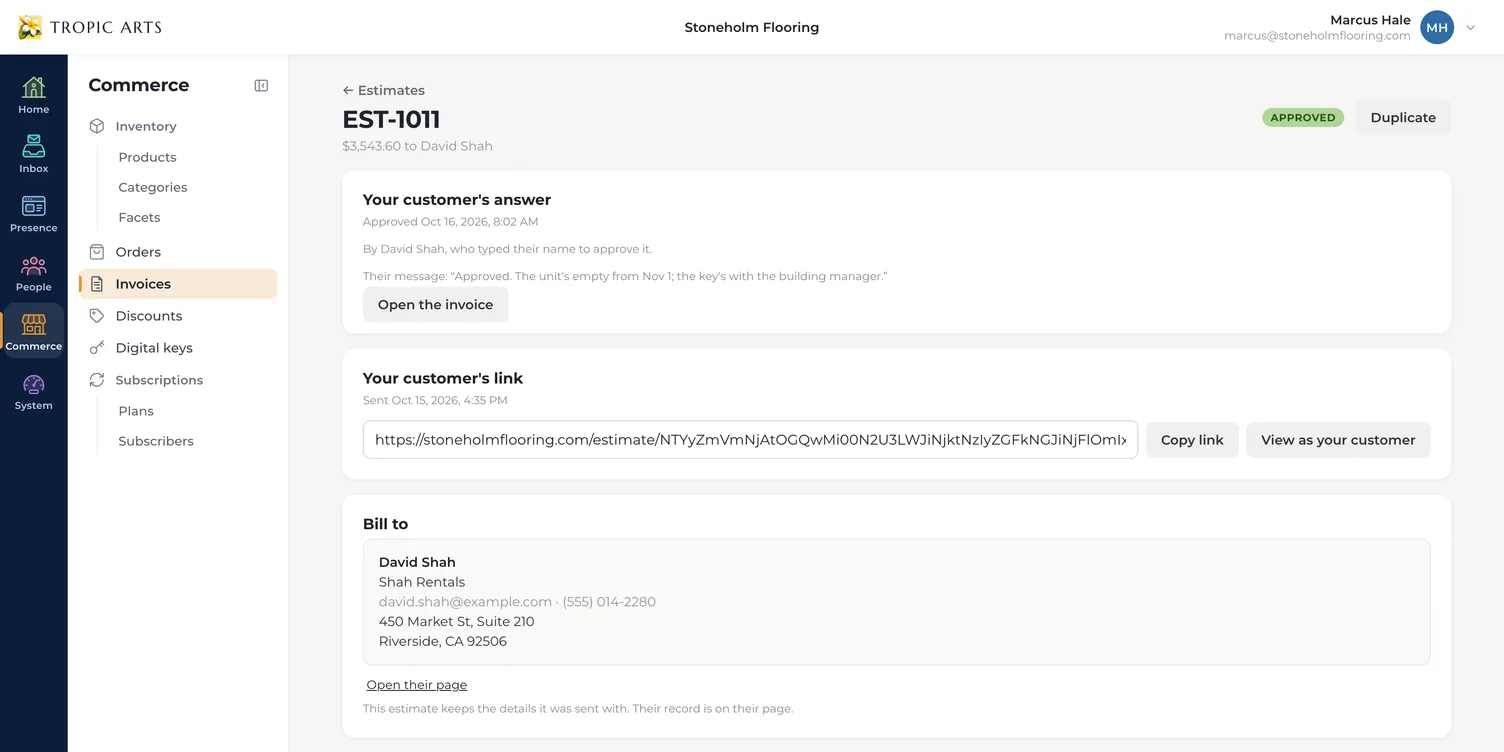Expand the account menu chevron

click(1470, 28)
